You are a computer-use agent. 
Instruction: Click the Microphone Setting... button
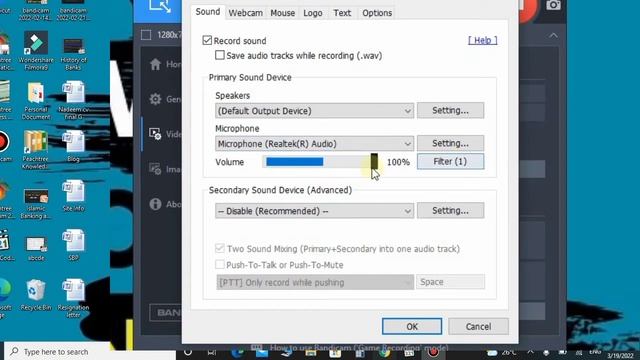451,143
